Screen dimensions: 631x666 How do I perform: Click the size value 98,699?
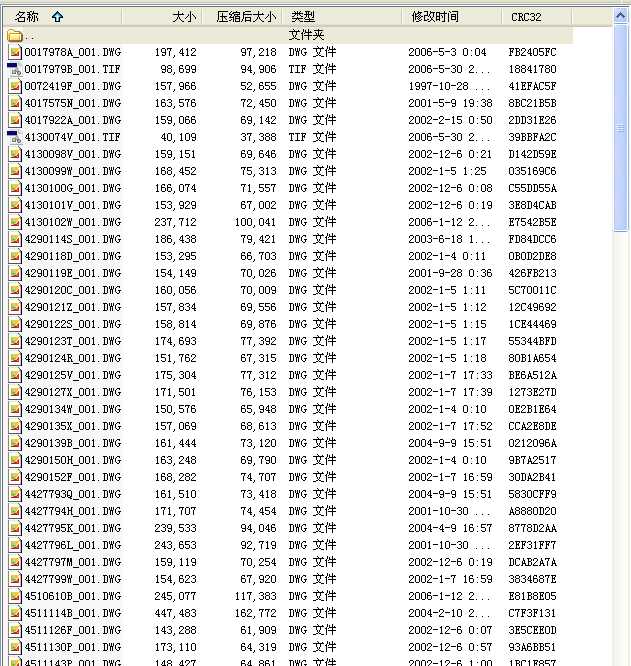click(x=179, y=69)
